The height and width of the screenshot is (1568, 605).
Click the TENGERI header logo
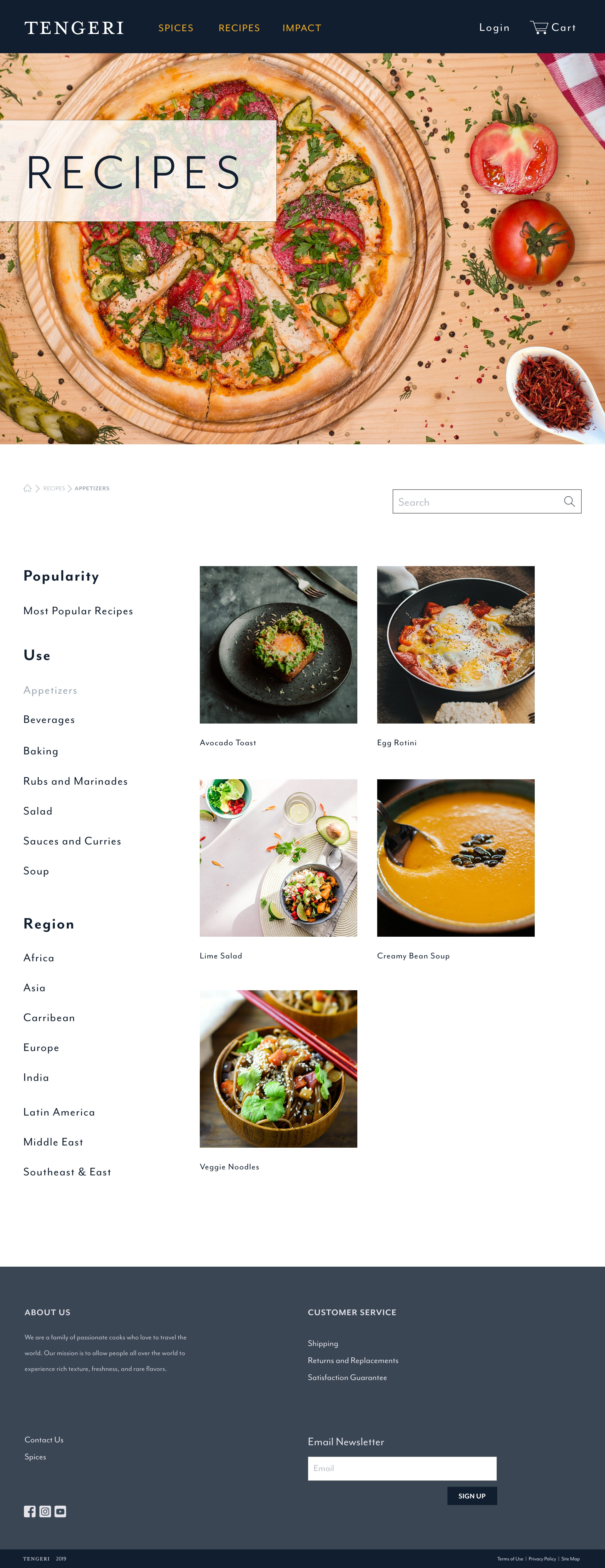tap(74, 28)
